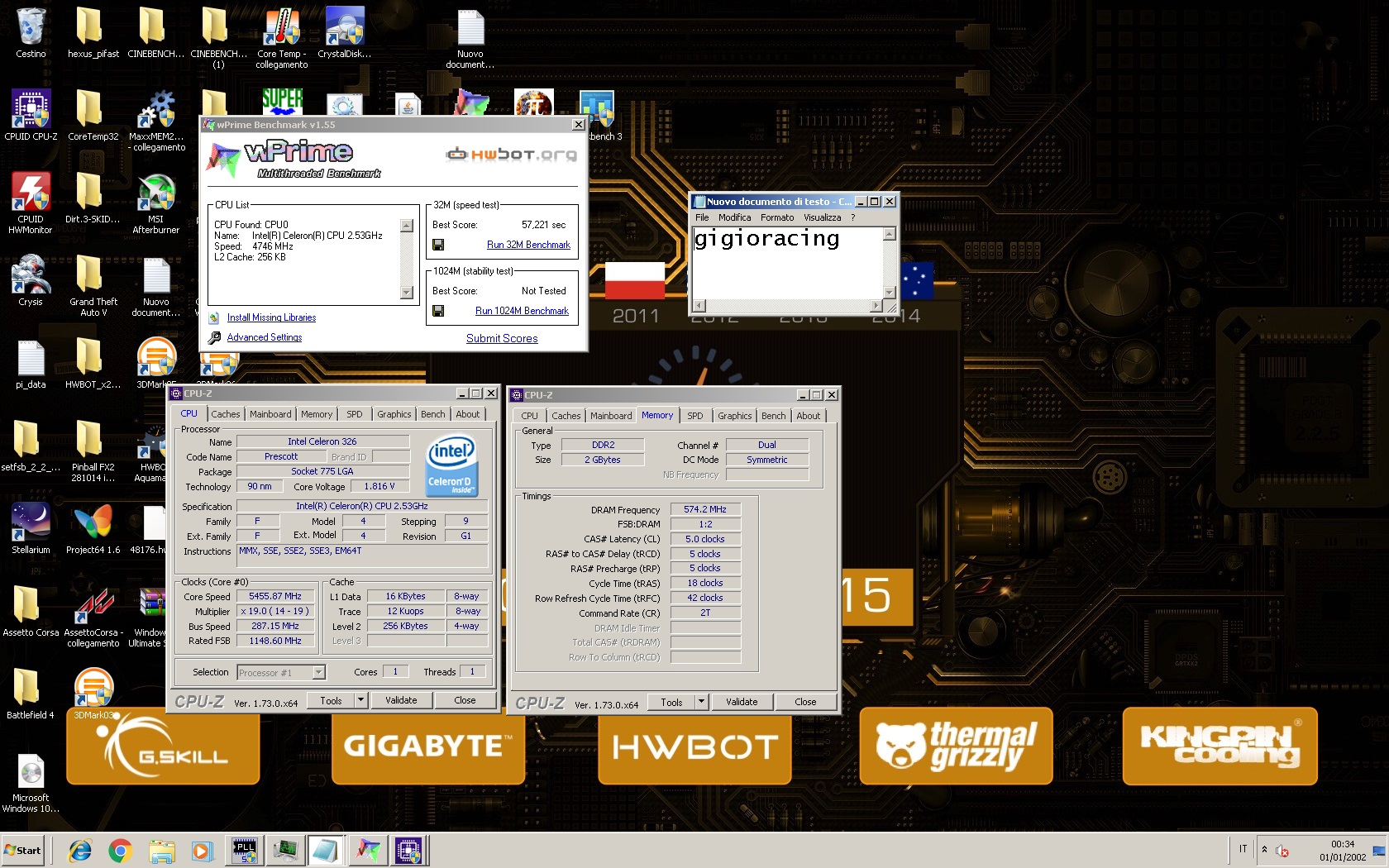Click the Run 1024M Benchmark link
1389x868 pixels.
[x=522, y=311]
